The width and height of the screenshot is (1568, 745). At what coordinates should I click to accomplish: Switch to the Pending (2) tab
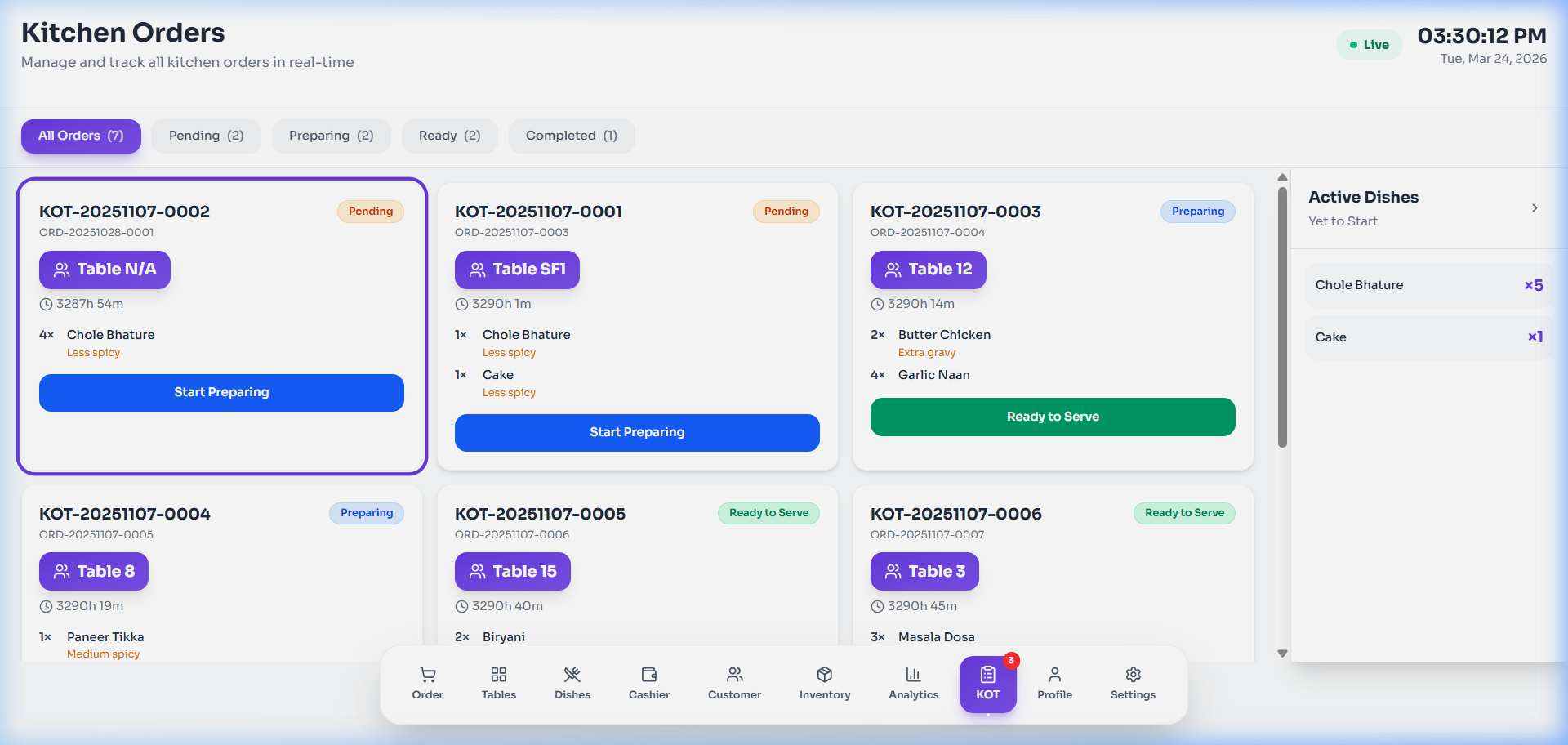206,136
